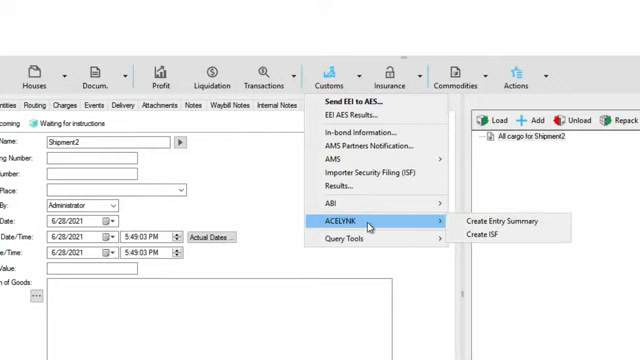Image resolution: width=640 pixels, height=360 pixels.
Task: Switch to the Internal Notes tab
Action: click(x=277, y=105)
